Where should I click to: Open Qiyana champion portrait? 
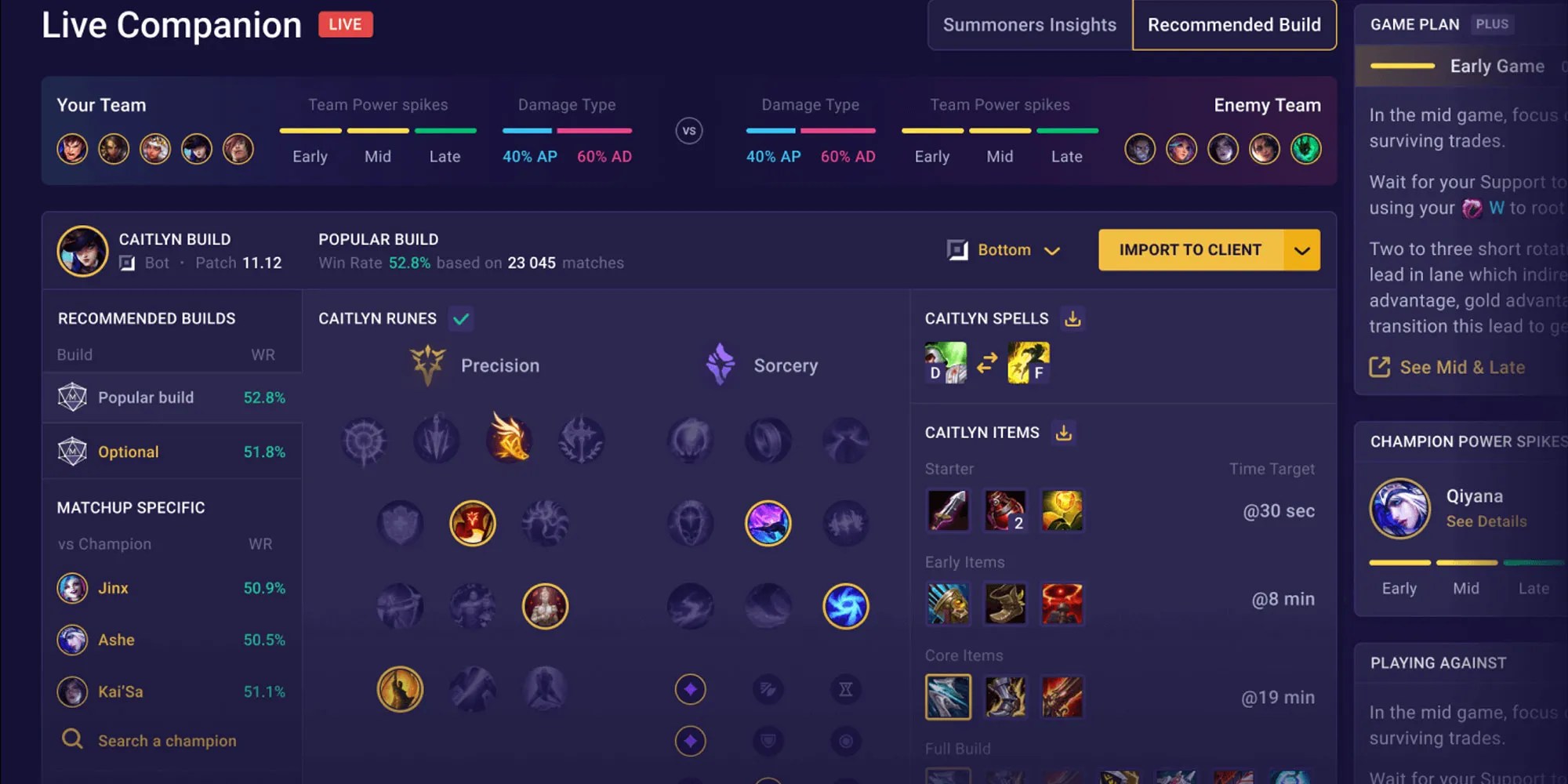(1399, 508)
